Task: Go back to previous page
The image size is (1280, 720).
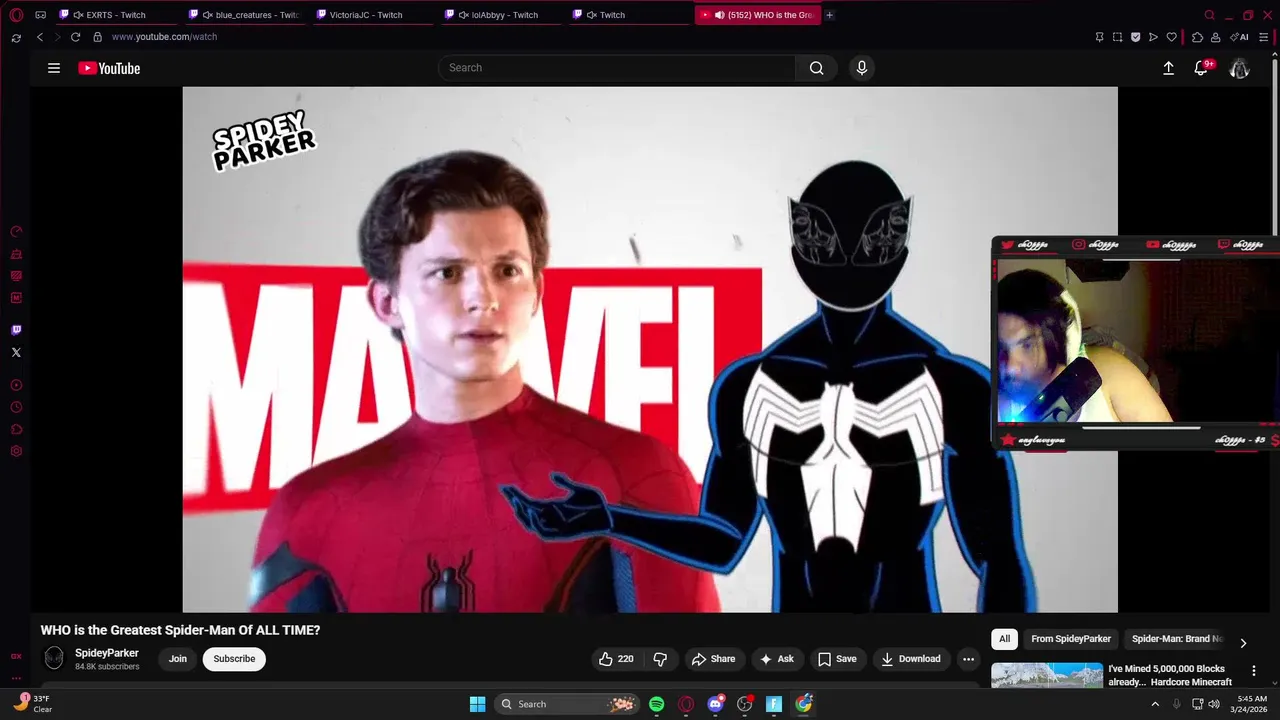Action: 40,37
